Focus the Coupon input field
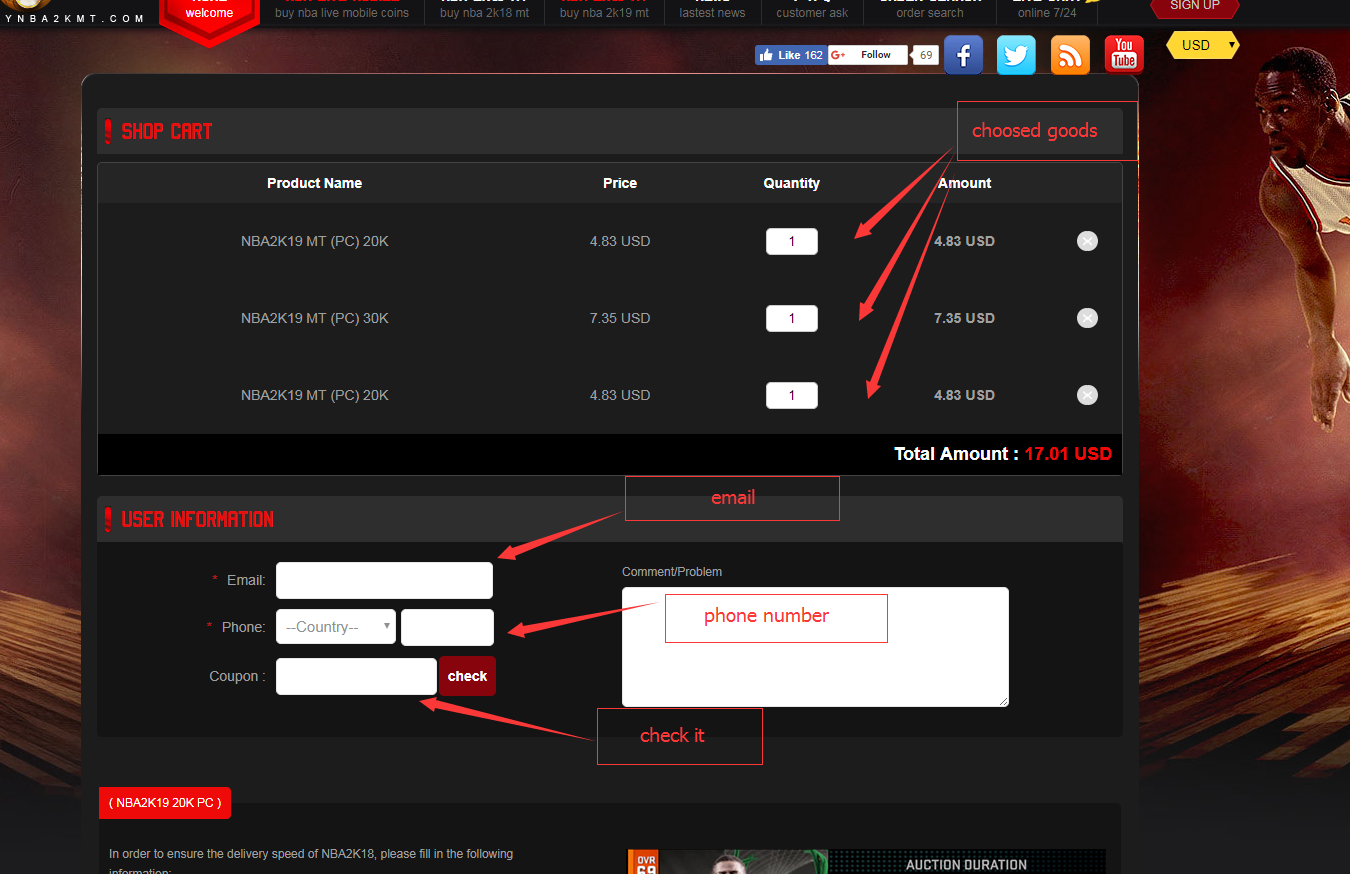 356,676
